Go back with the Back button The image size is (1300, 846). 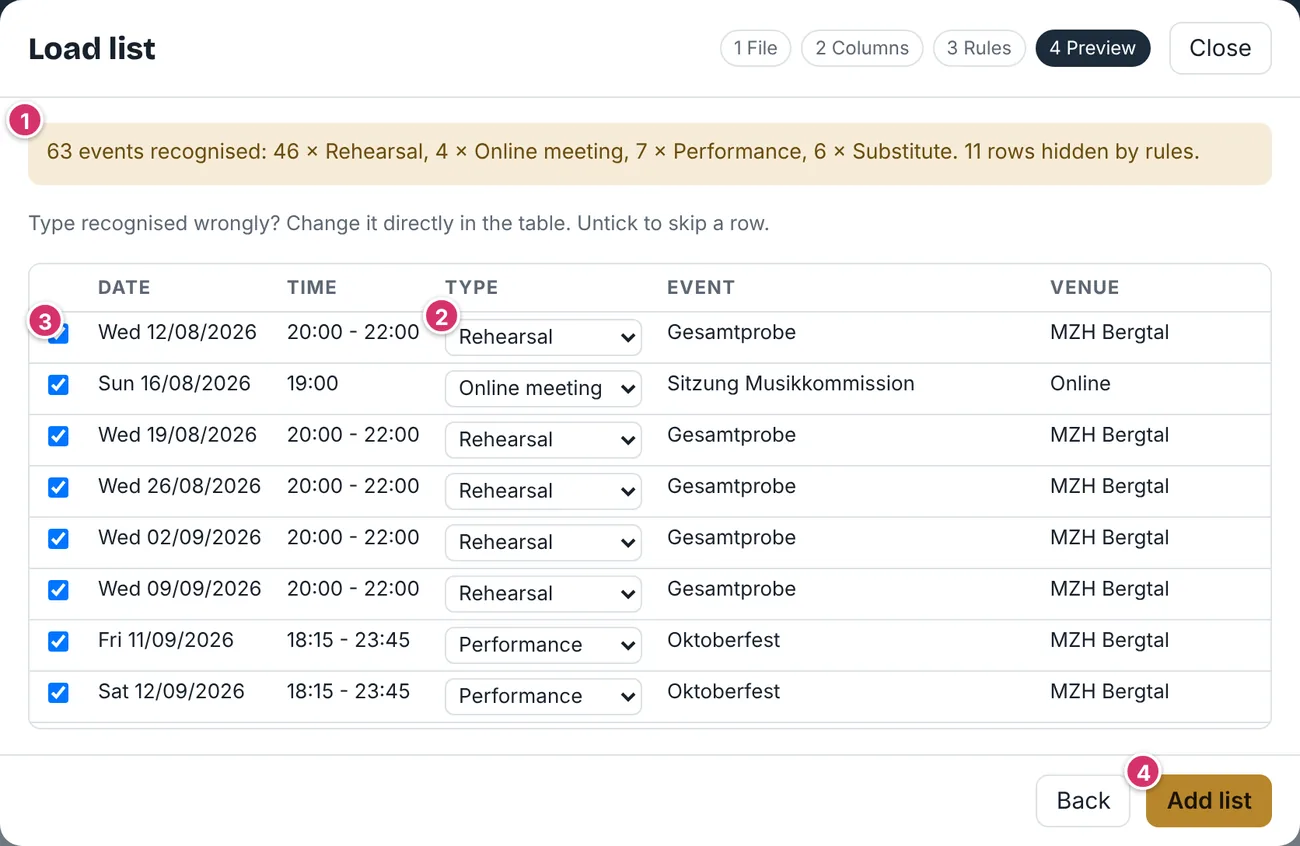click(x=1083, y=801)
